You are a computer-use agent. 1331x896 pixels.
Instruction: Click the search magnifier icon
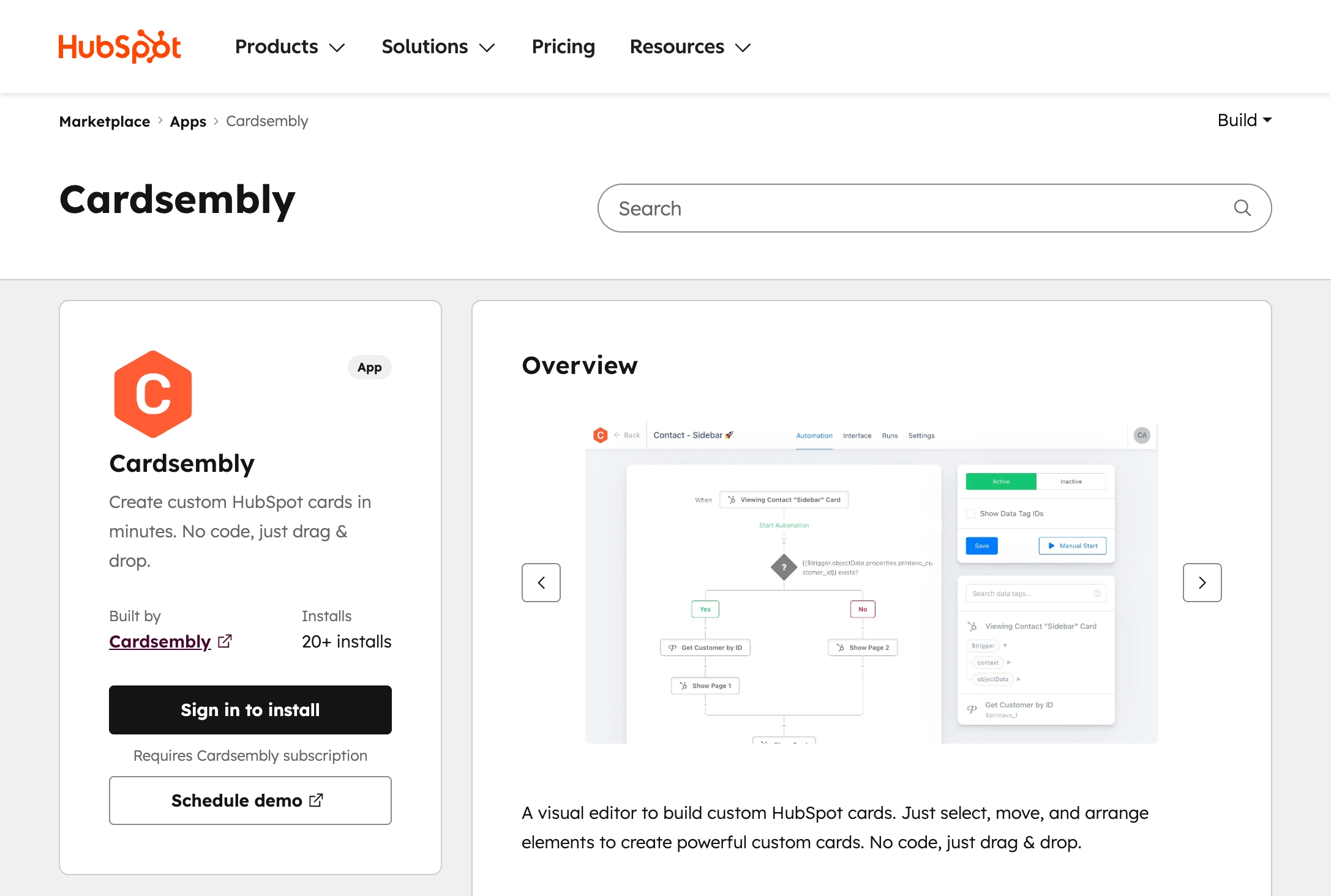[1242, 208]
